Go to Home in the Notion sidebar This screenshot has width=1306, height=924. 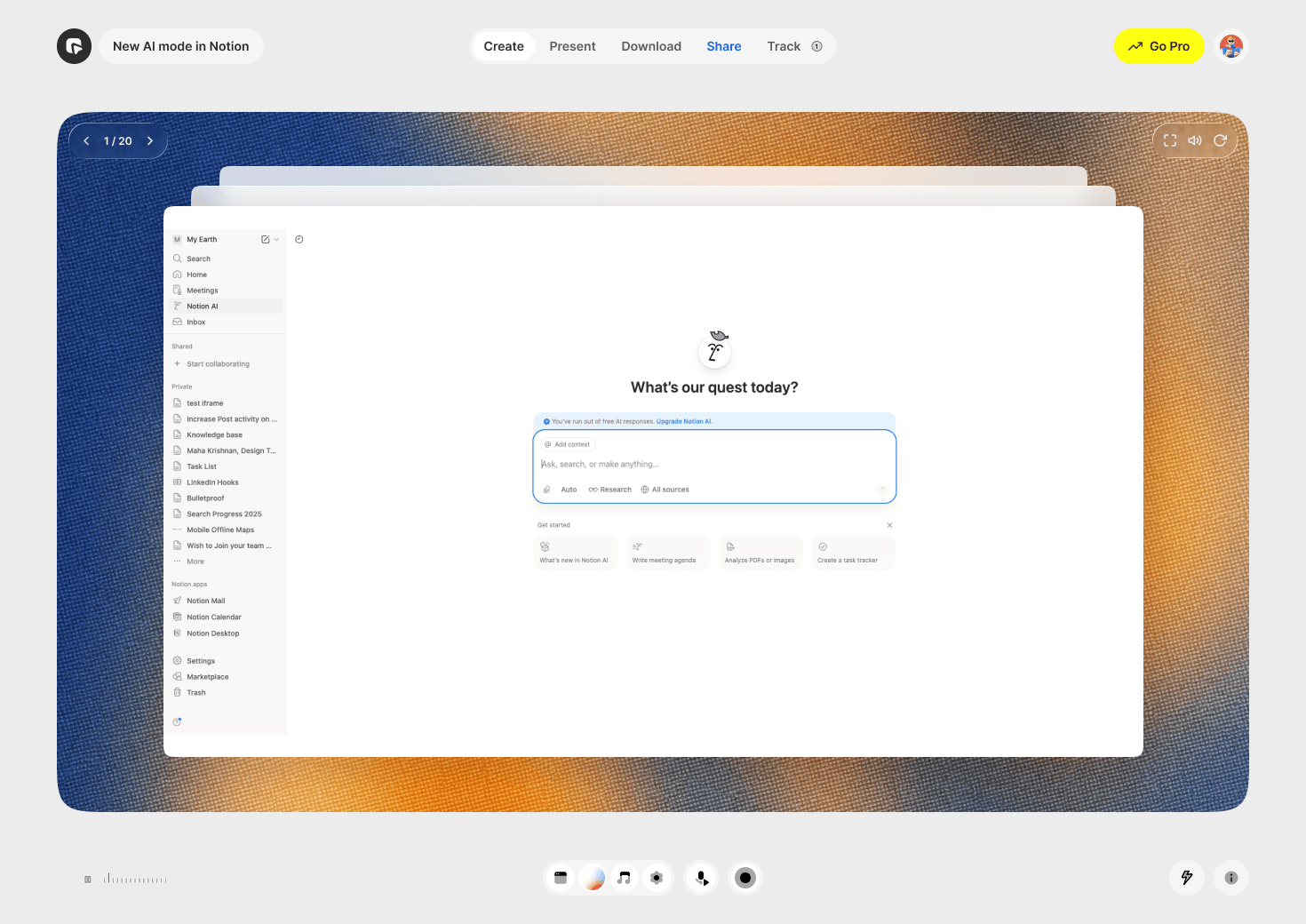coord(226,275)
